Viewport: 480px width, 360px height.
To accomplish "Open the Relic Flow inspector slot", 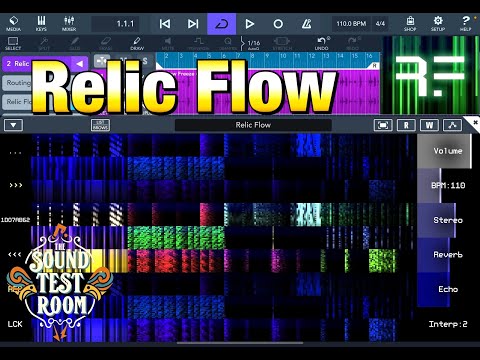I will (18, 101).
